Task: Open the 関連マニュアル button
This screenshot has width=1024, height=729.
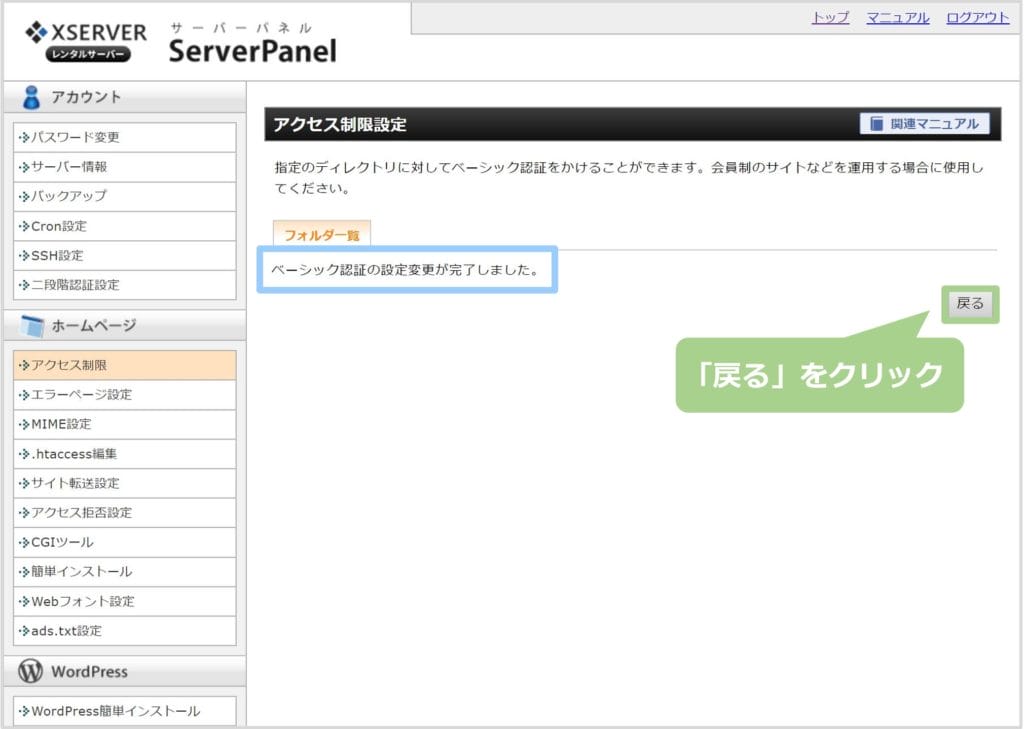Action: pos(924,124)
